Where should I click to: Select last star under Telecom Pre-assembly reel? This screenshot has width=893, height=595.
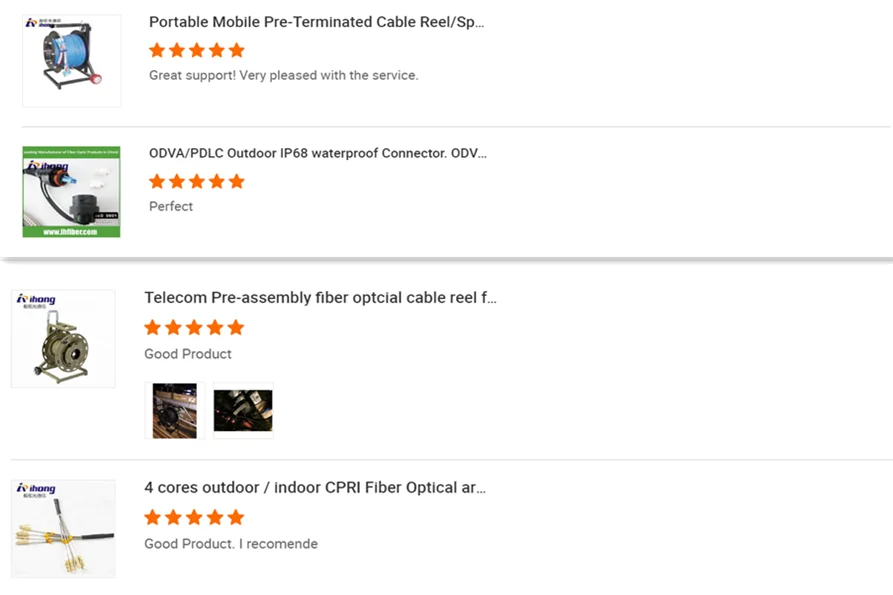(x=235, y=327)
